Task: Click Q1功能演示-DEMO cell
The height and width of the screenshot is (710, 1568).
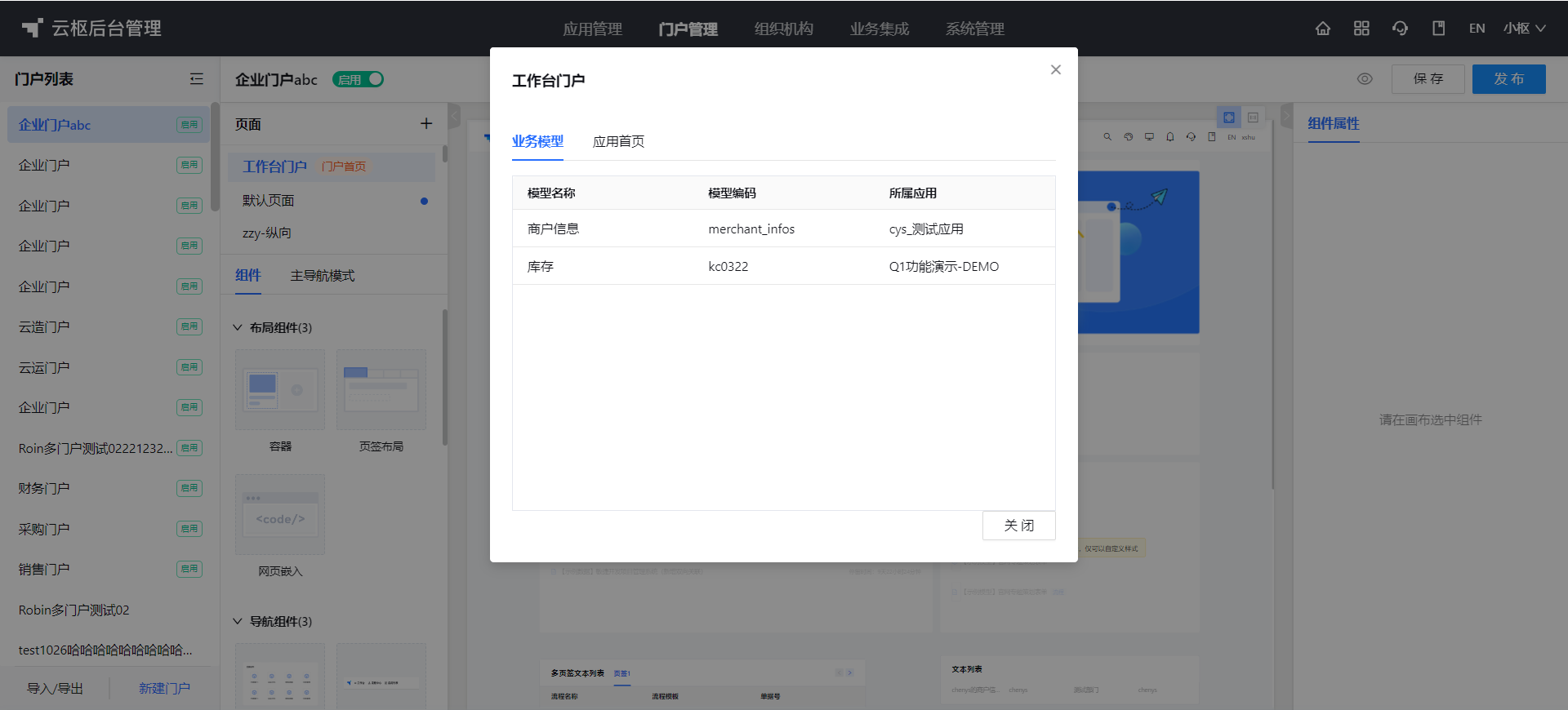Action: pos(944,267)
